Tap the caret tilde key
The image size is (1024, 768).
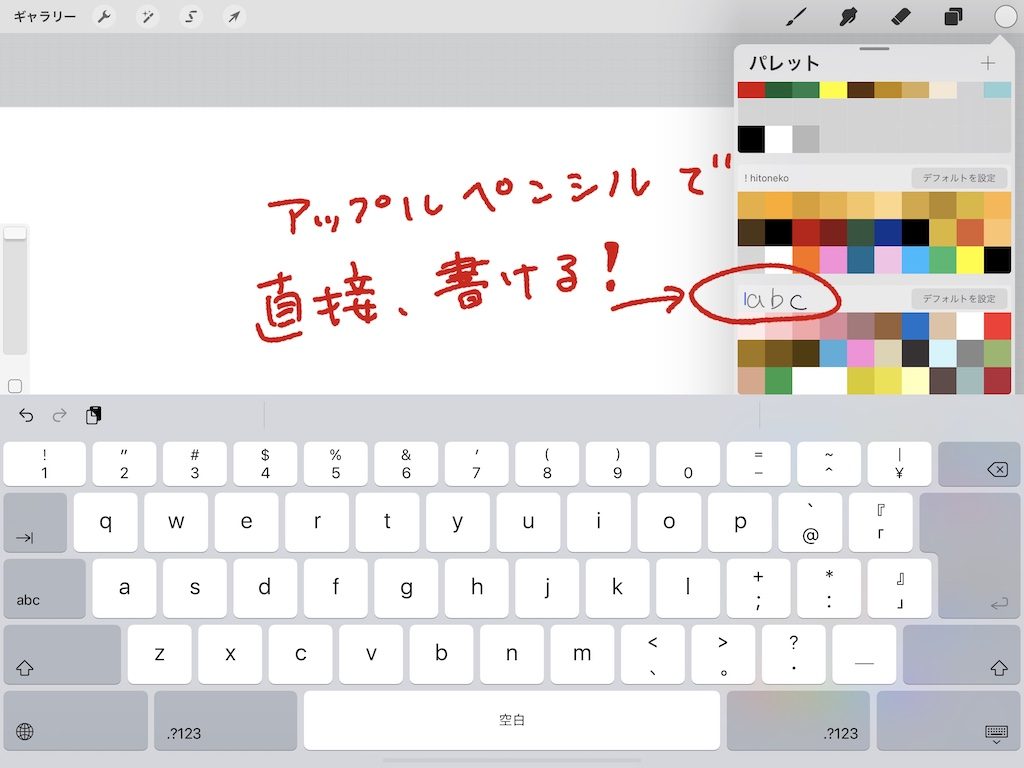point(829,464)
